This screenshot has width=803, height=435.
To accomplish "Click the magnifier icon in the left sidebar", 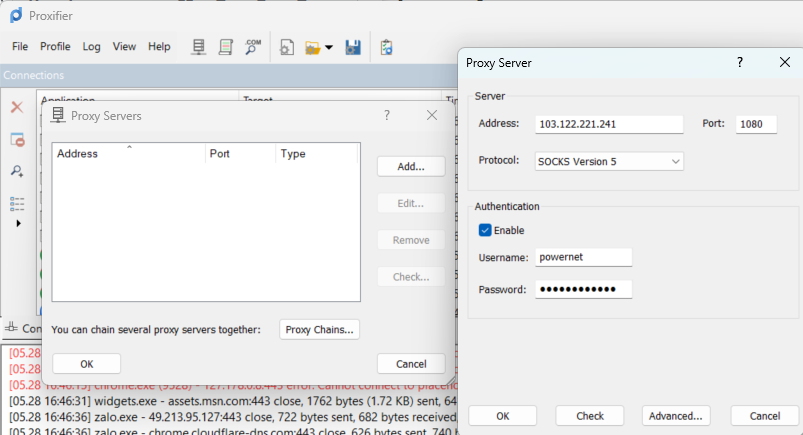I will [x=17, y=171].
